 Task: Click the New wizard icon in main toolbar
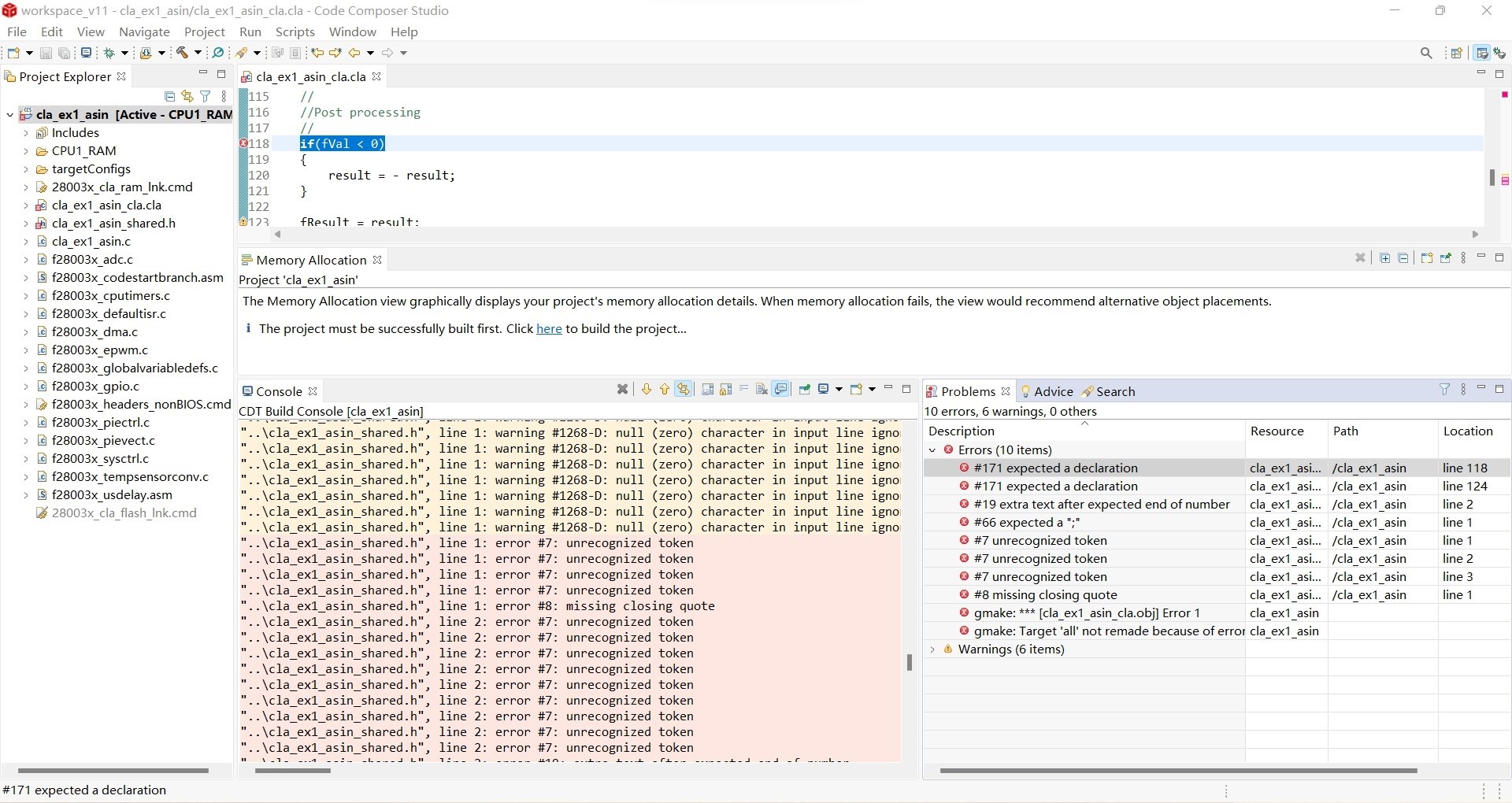point(13,53)
